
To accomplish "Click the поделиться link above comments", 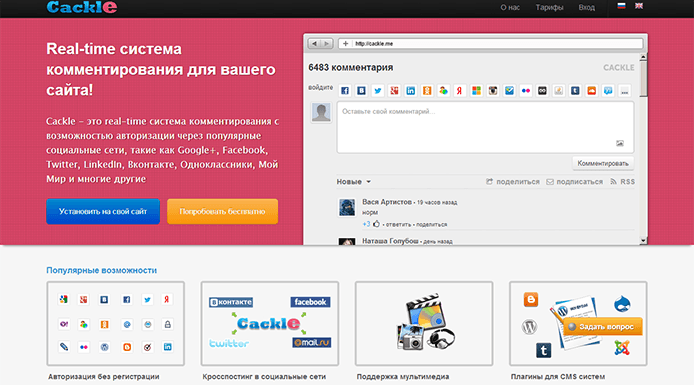I will (x=513, y=182).
